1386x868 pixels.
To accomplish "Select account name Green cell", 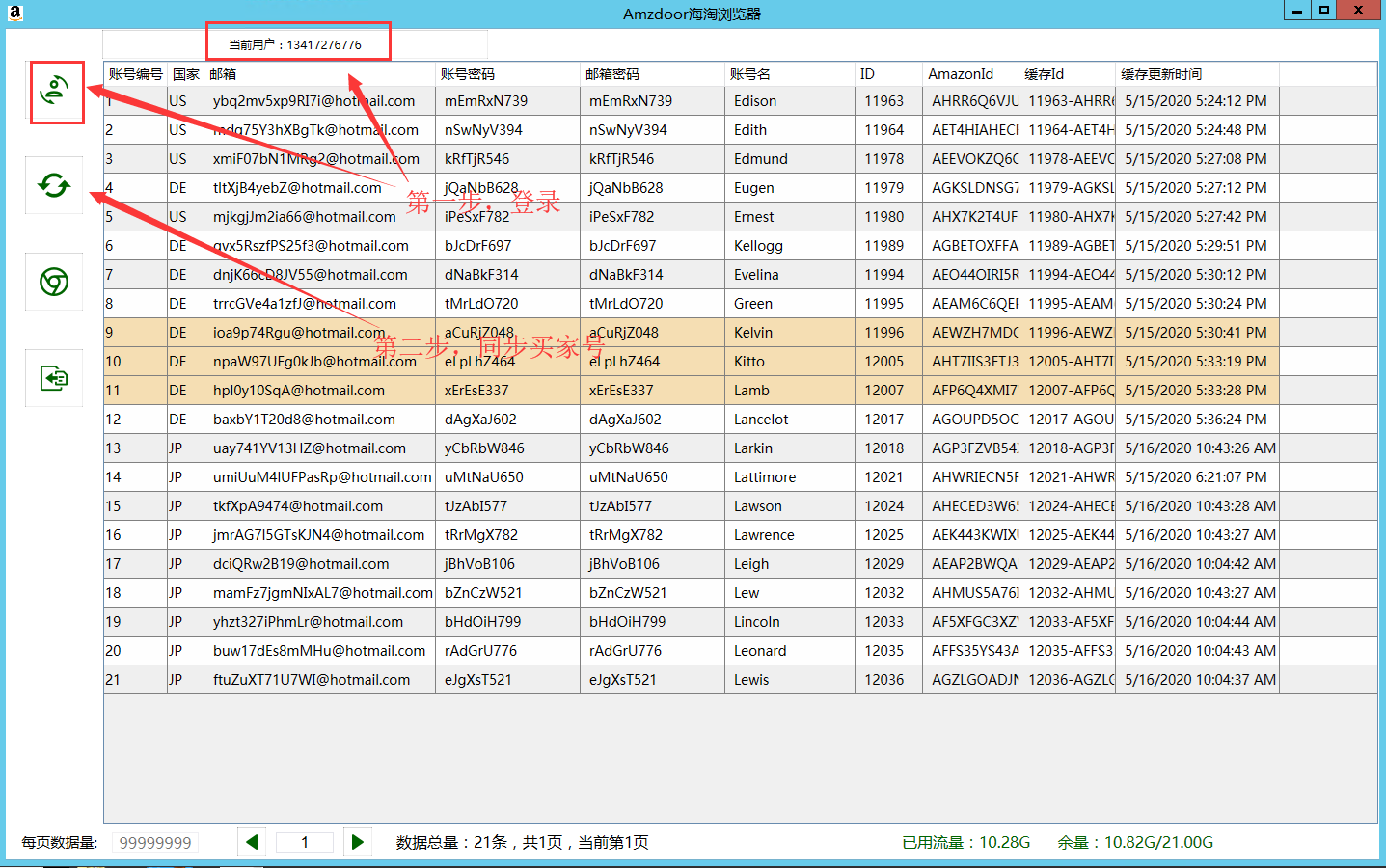I will coord(790,304).
